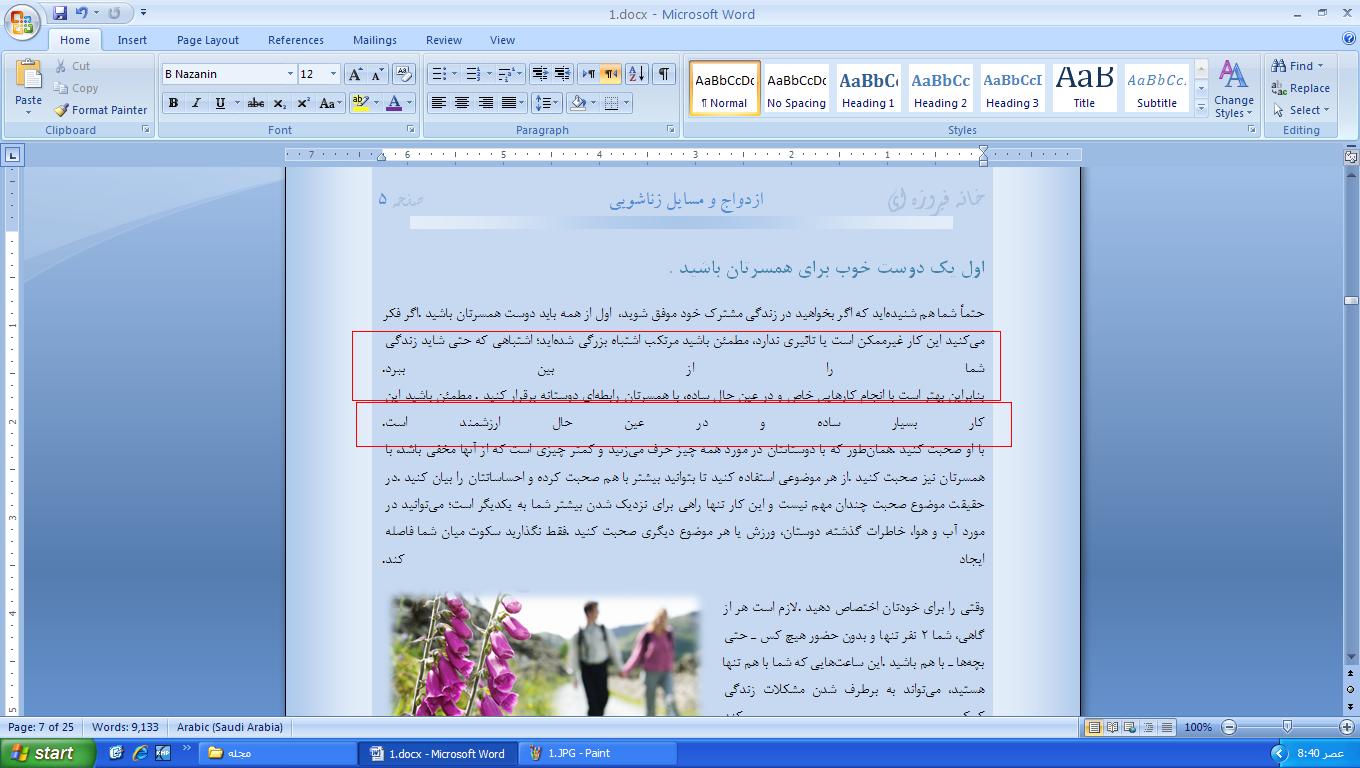Expand the borders dropdown arrow
This screenshot has height=768, width=1360.
tap(627, 103)
